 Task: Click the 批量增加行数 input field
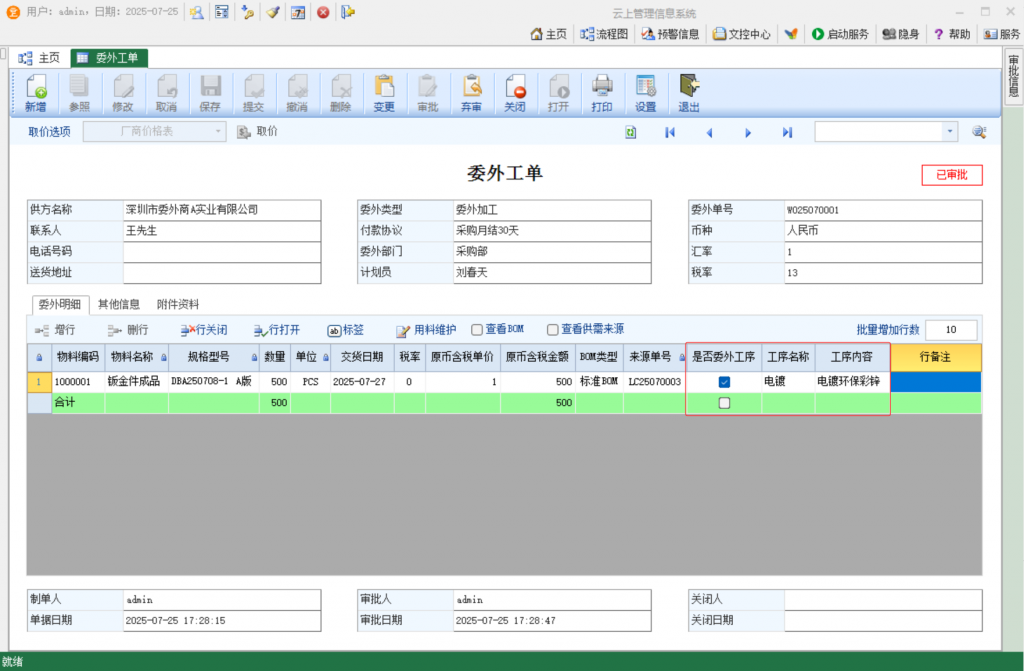pos(951,330)
